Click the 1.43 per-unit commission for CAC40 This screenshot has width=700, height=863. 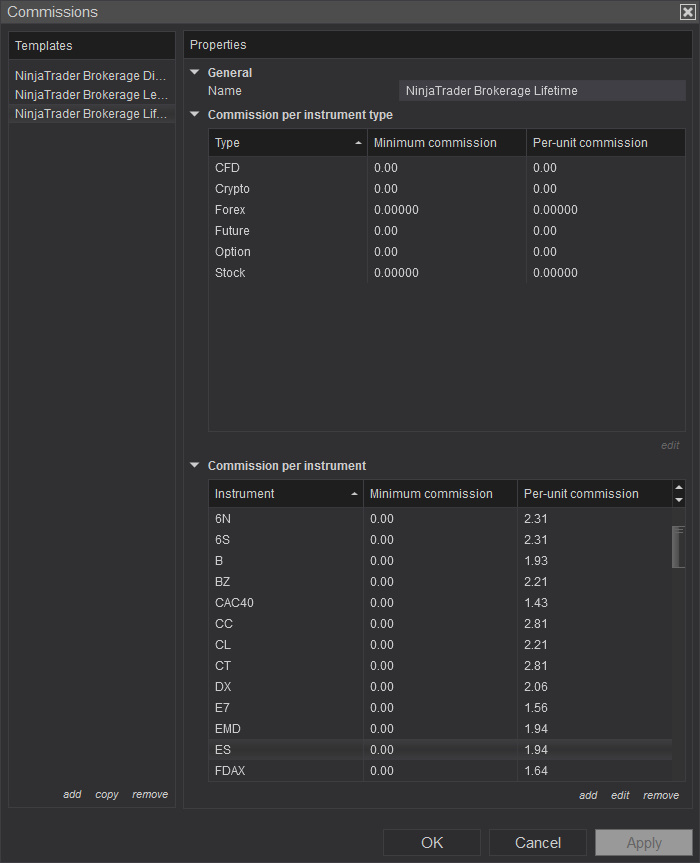pos(535,603)
